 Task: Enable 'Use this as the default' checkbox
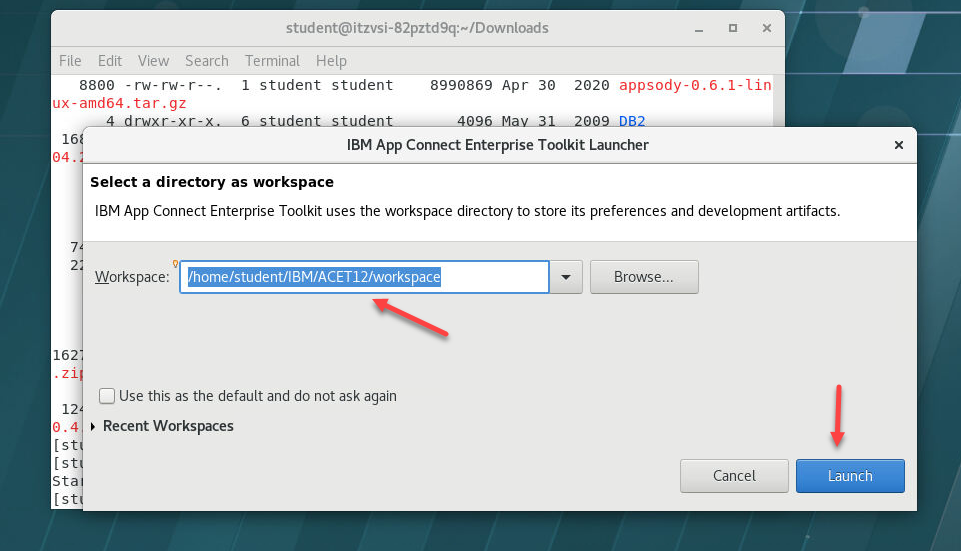pyautogui.click(x=107, y=396)
